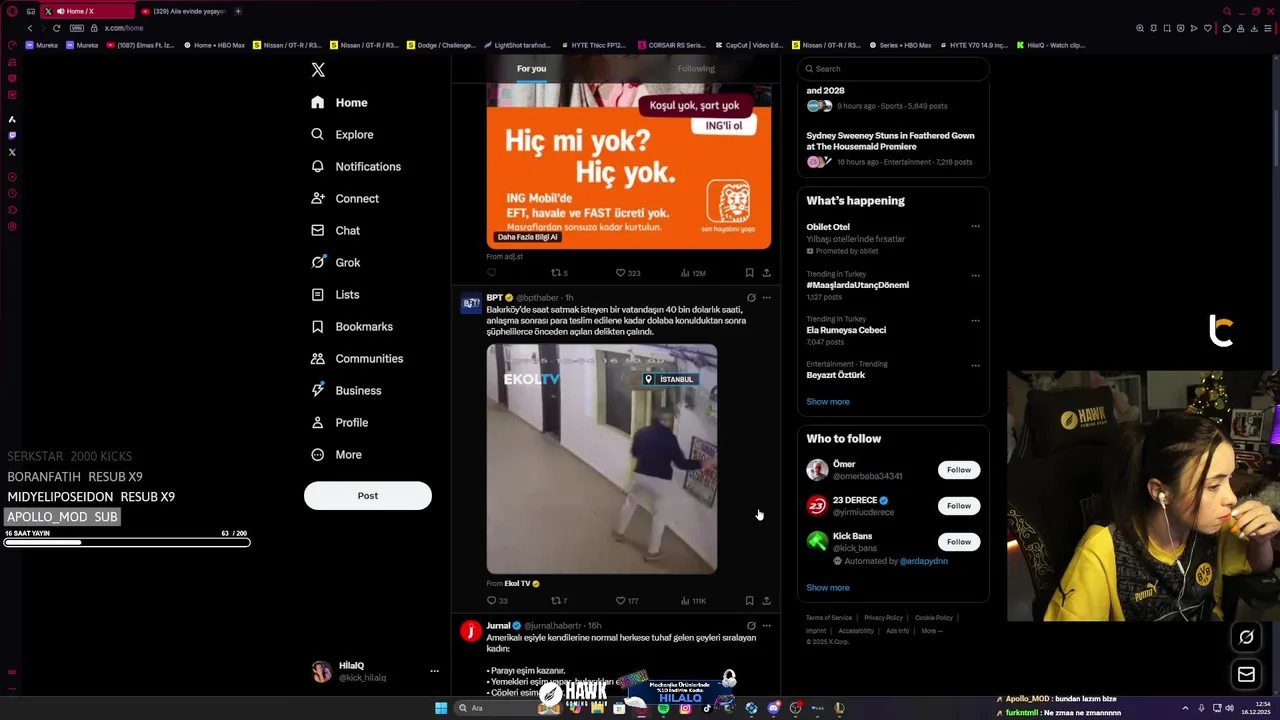Click the Business lightning icon
Viewport: 1280px width, 720px height.
pyautogui.click(x=317, y=391)
